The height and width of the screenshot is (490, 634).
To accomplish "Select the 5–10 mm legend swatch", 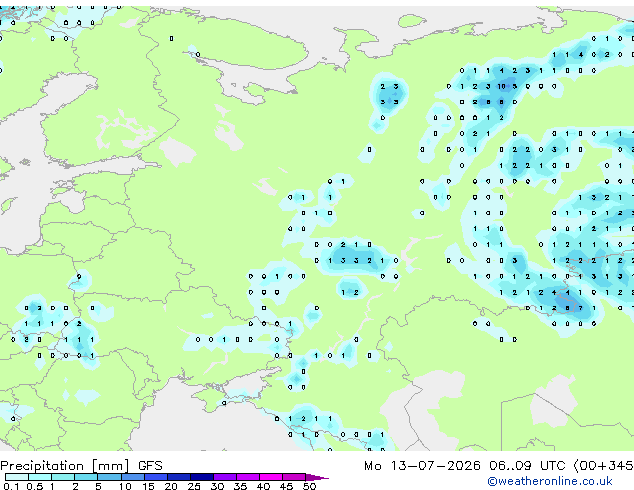I will (x=109, y=477).
